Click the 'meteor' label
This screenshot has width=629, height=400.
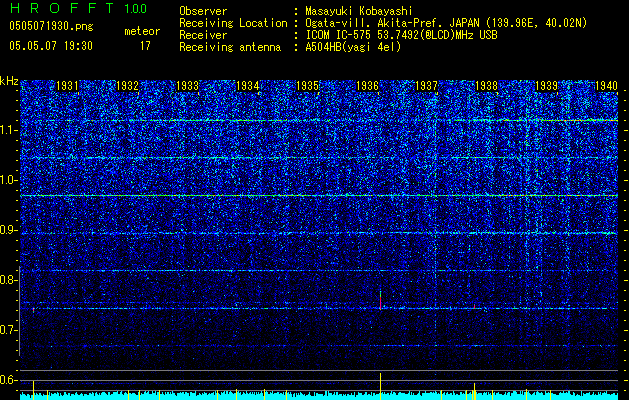pyautogui.click(x=142, y=31)
